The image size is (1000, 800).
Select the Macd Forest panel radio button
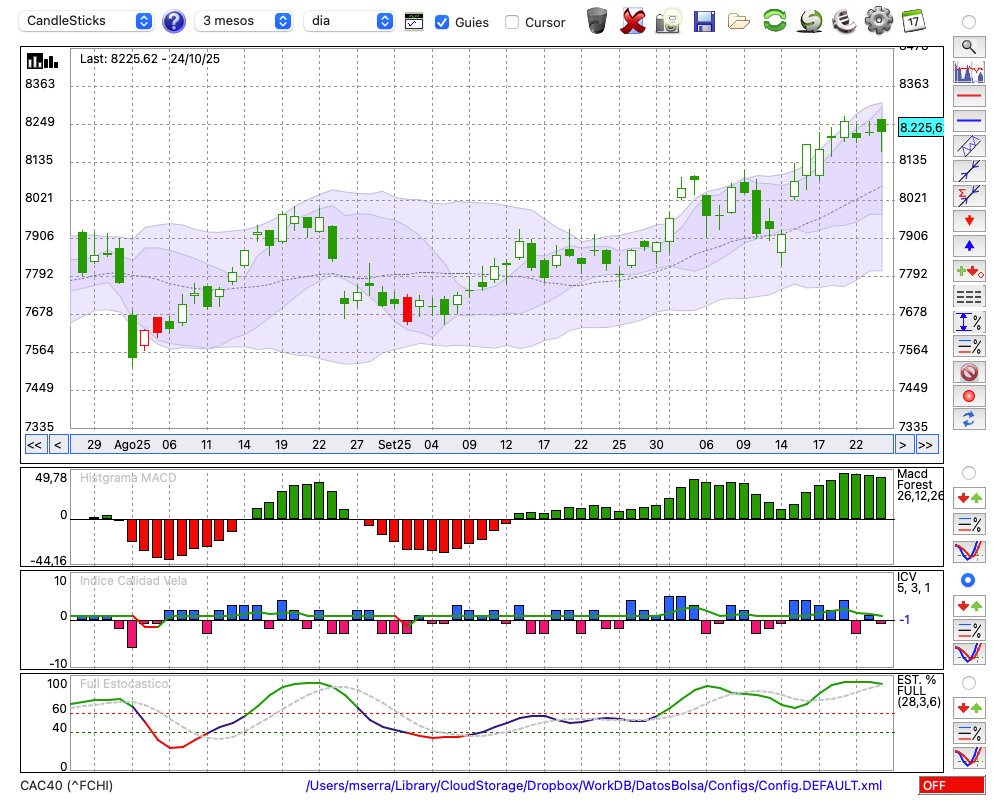point(969,473)
